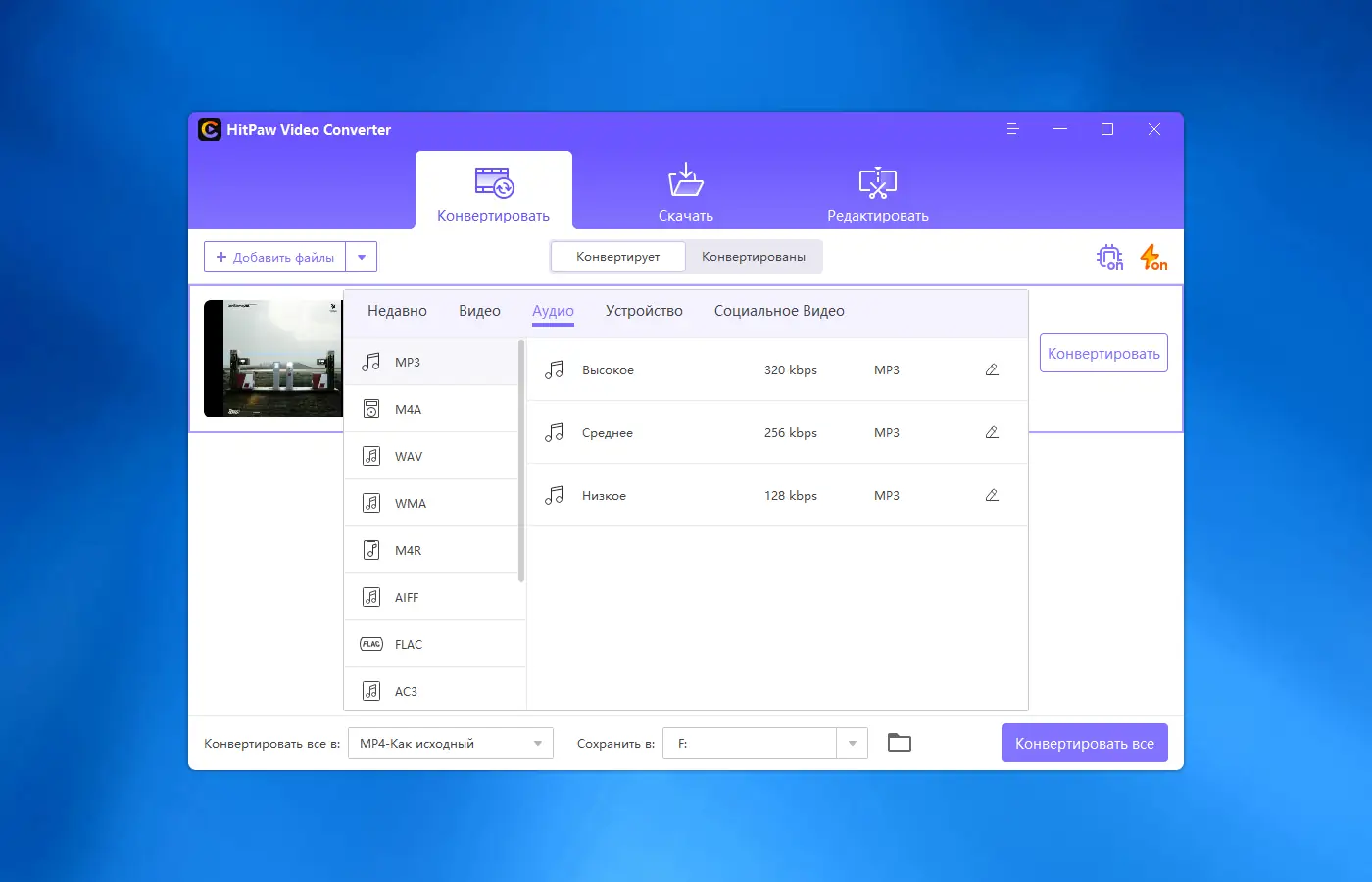The width and height of the screenshot is (1372, 882).
Task: Click the WAV format icon
Action: pos(371,456)
